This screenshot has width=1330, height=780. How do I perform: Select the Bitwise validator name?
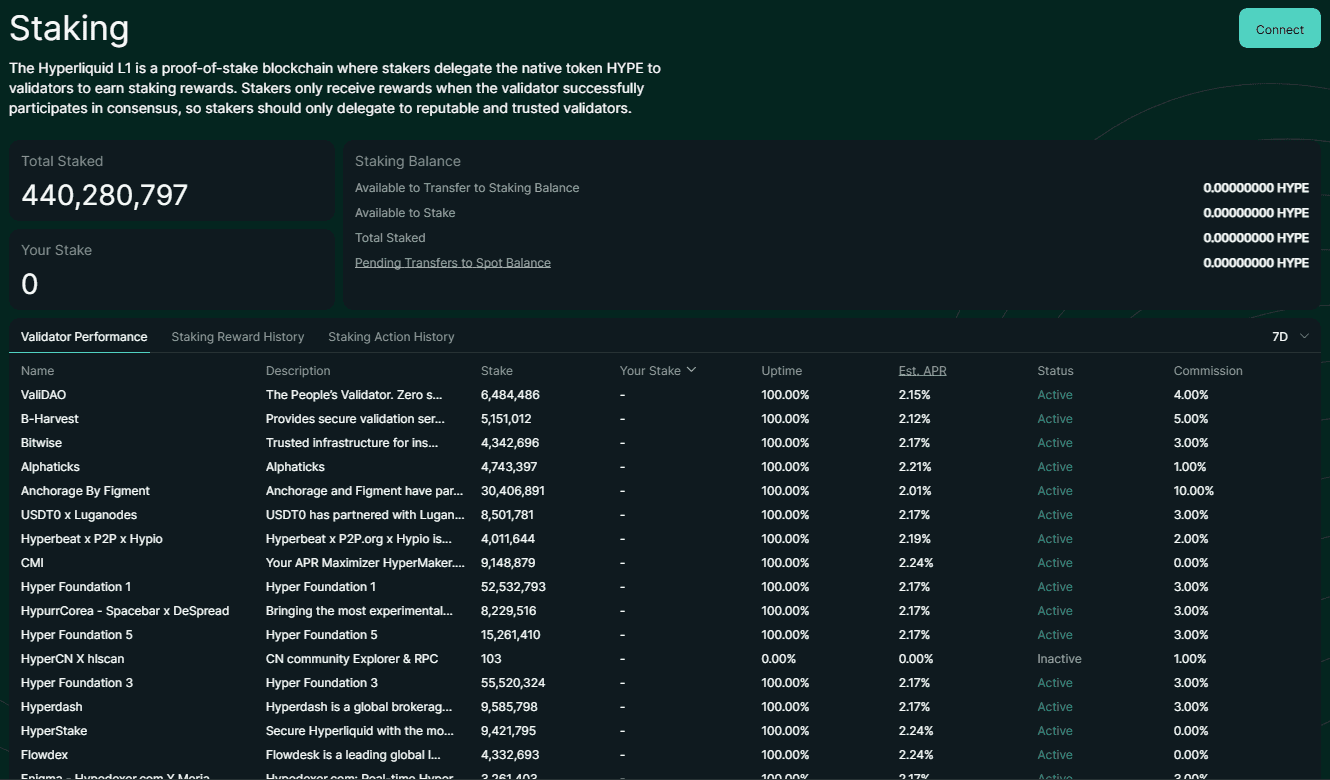click(42, 443)
